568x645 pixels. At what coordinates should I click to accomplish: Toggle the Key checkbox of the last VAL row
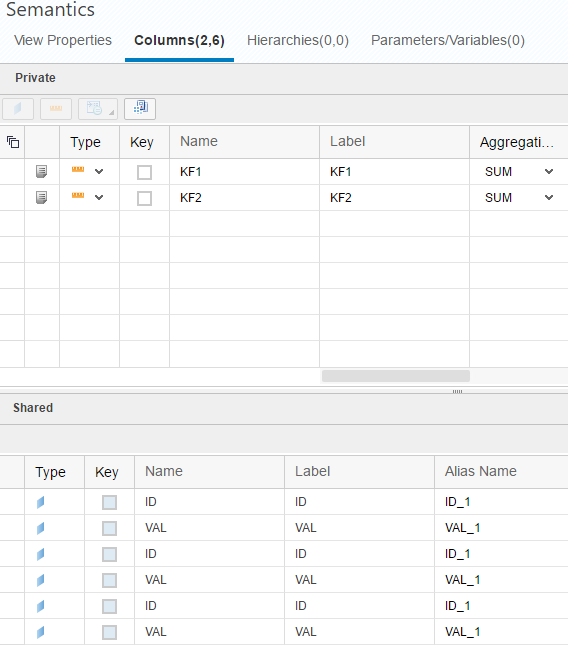pyautogui.click(x=109, y=632)
